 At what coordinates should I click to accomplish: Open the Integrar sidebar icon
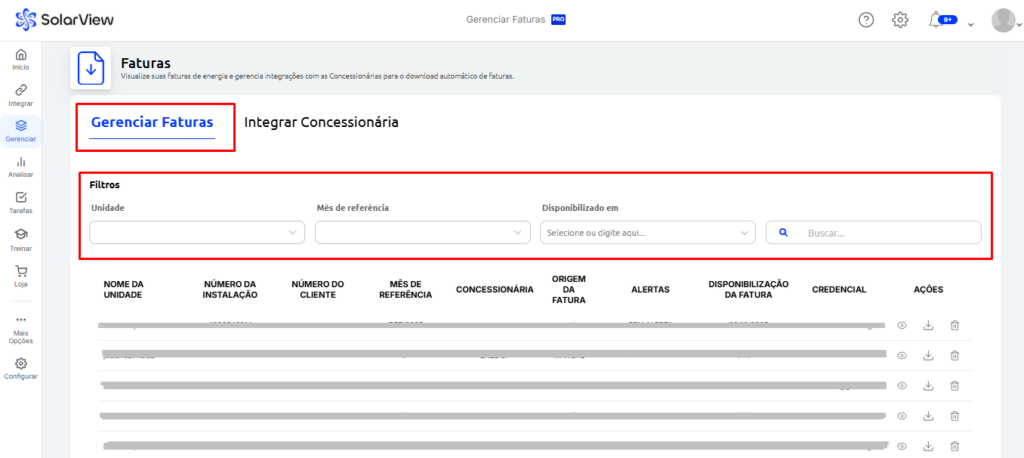click(x=21, y=94)
